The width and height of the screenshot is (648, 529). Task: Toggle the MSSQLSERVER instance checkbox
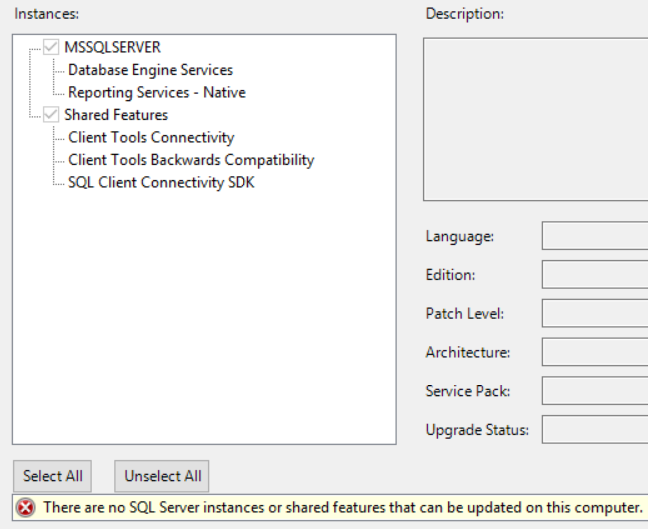point(51,47)
